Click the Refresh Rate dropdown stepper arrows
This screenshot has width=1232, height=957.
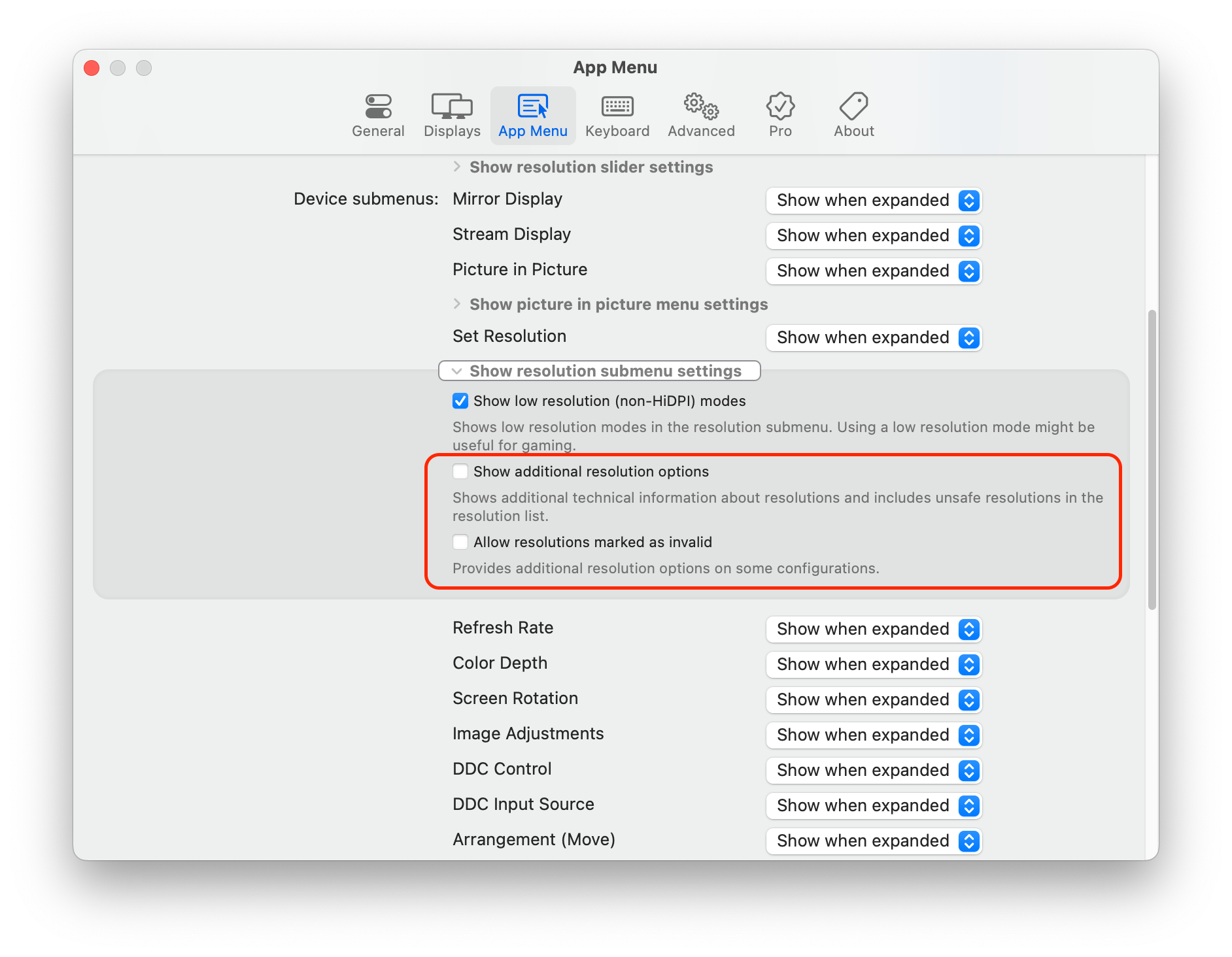[x=968, y=630]
